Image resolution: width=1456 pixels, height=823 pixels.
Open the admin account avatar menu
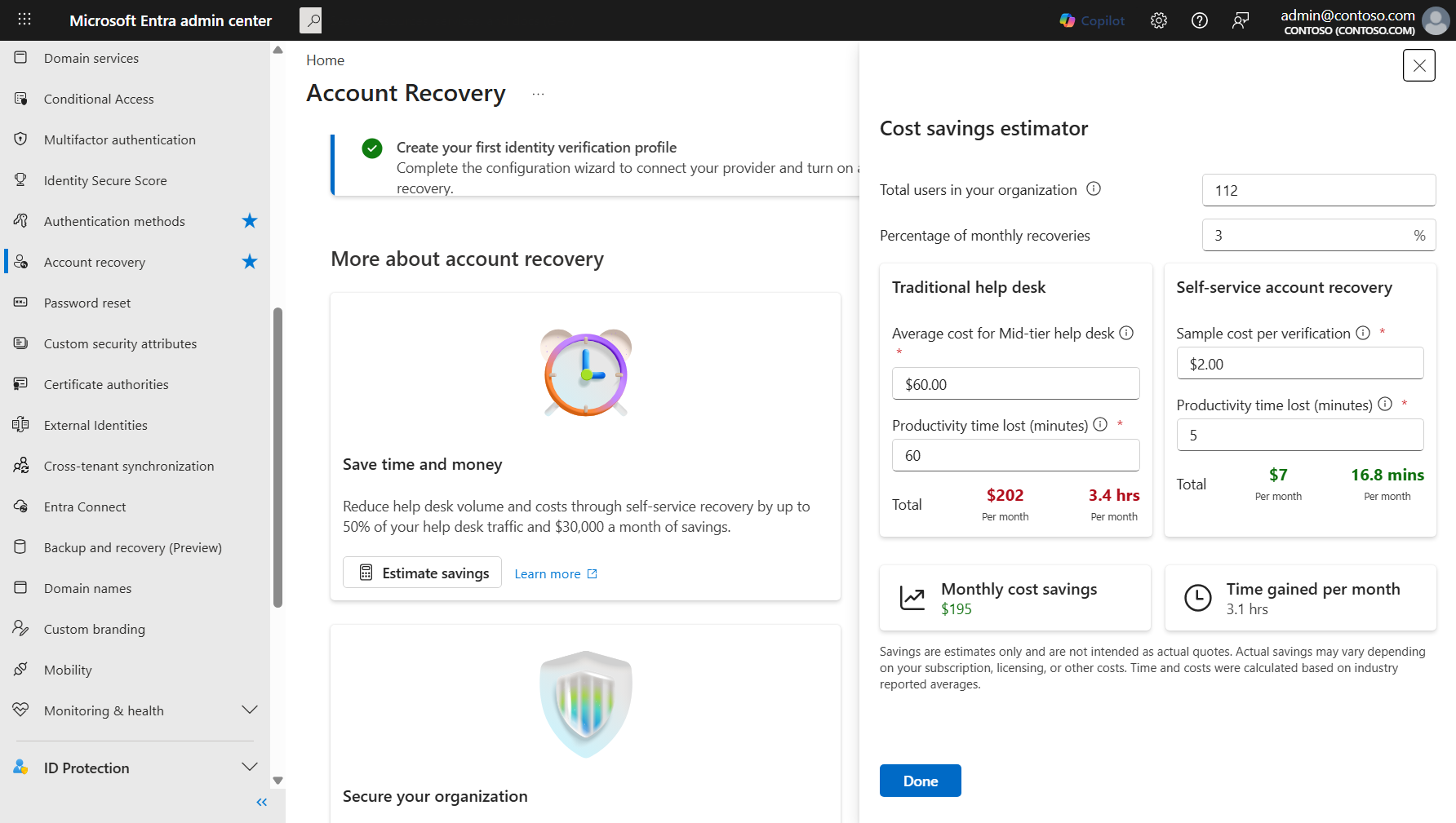tap(1436, 20)
